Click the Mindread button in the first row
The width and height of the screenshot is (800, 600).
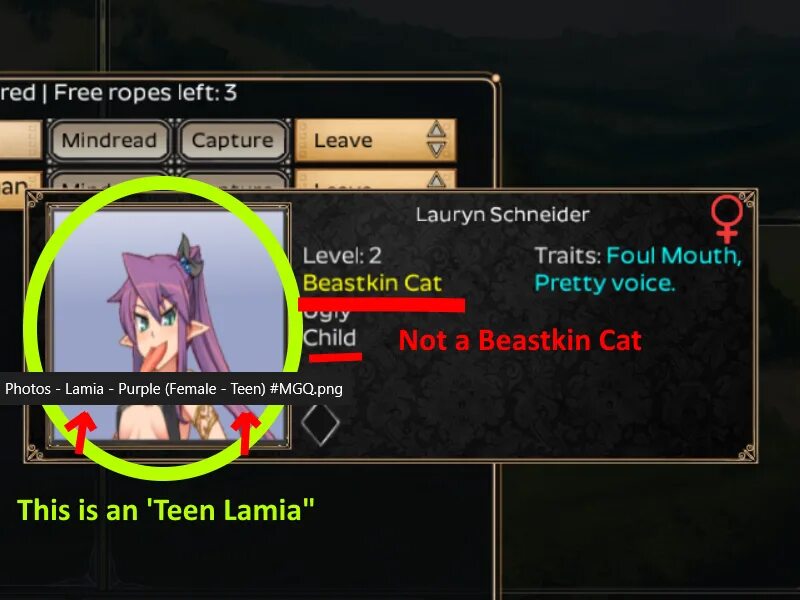109,140
